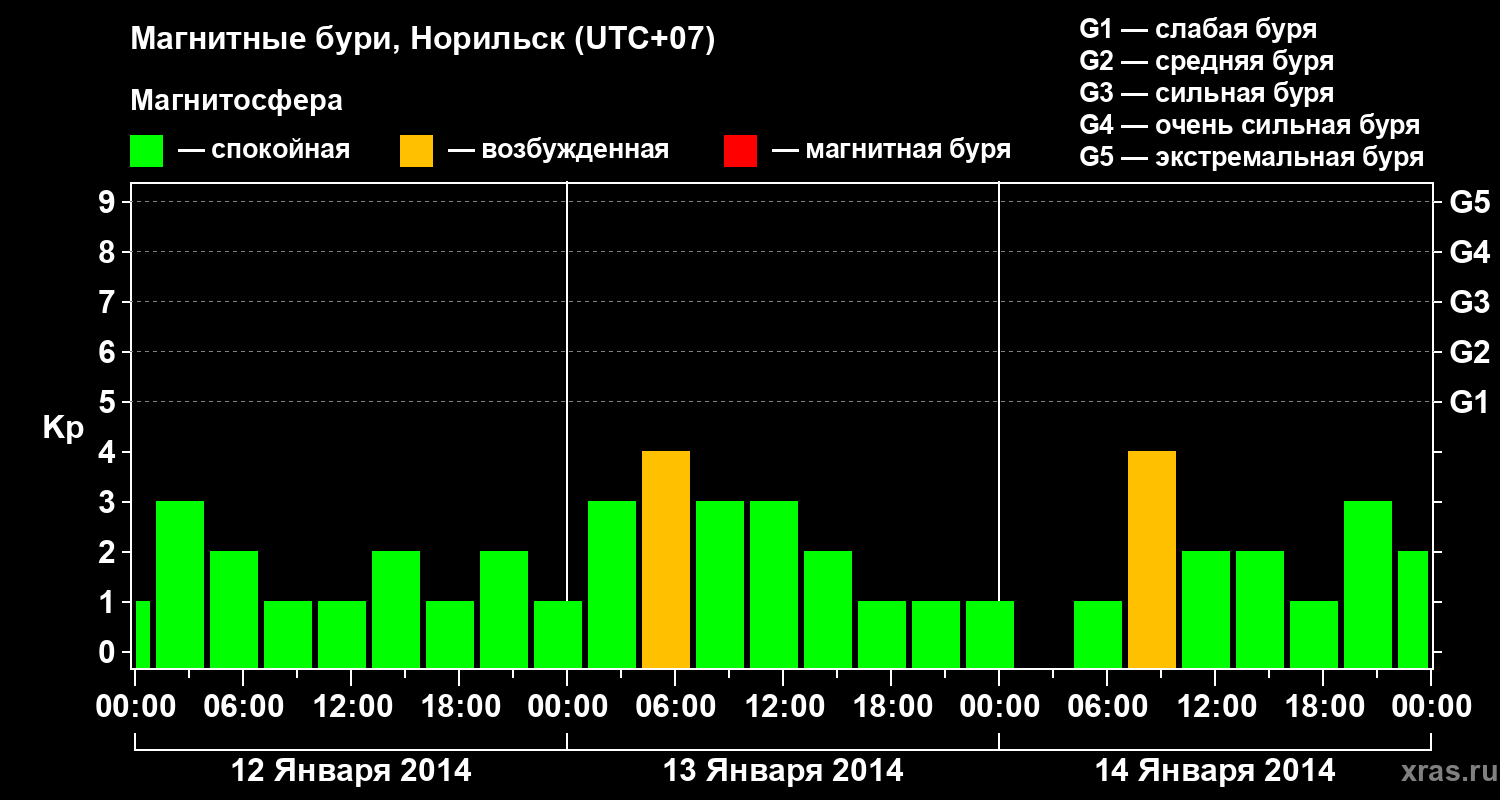Click the green 'спокойная' legend swatch
The width and height of the screenshot is (1500, 800).
(147, 151)
